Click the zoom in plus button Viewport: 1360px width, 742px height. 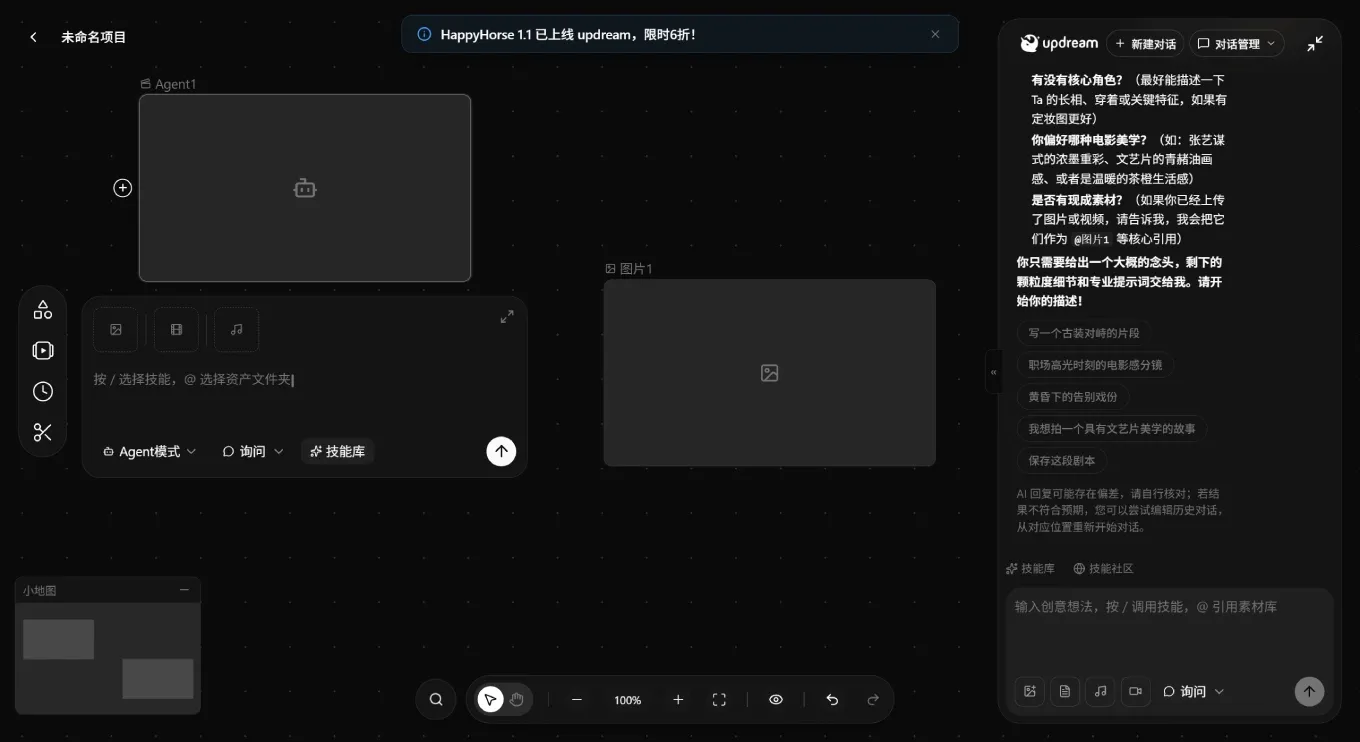click(678, 699)
